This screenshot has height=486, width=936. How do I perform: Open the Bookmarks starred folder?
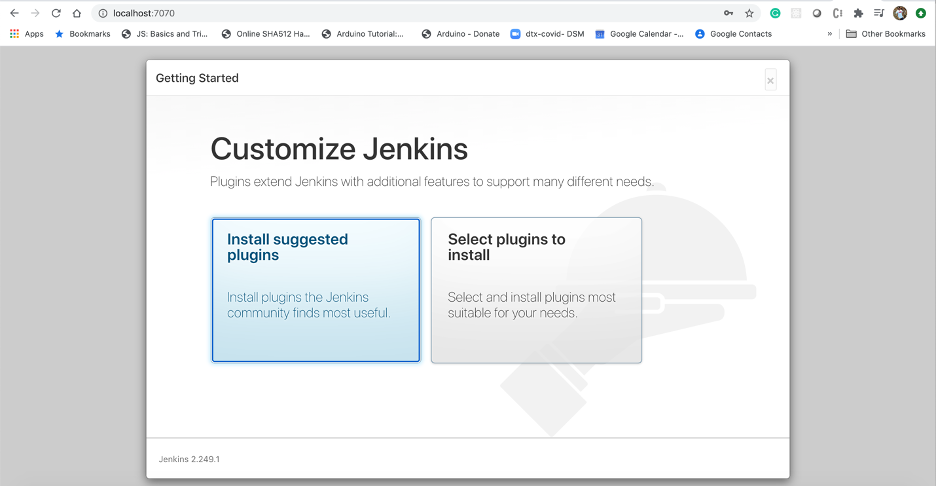82,34
